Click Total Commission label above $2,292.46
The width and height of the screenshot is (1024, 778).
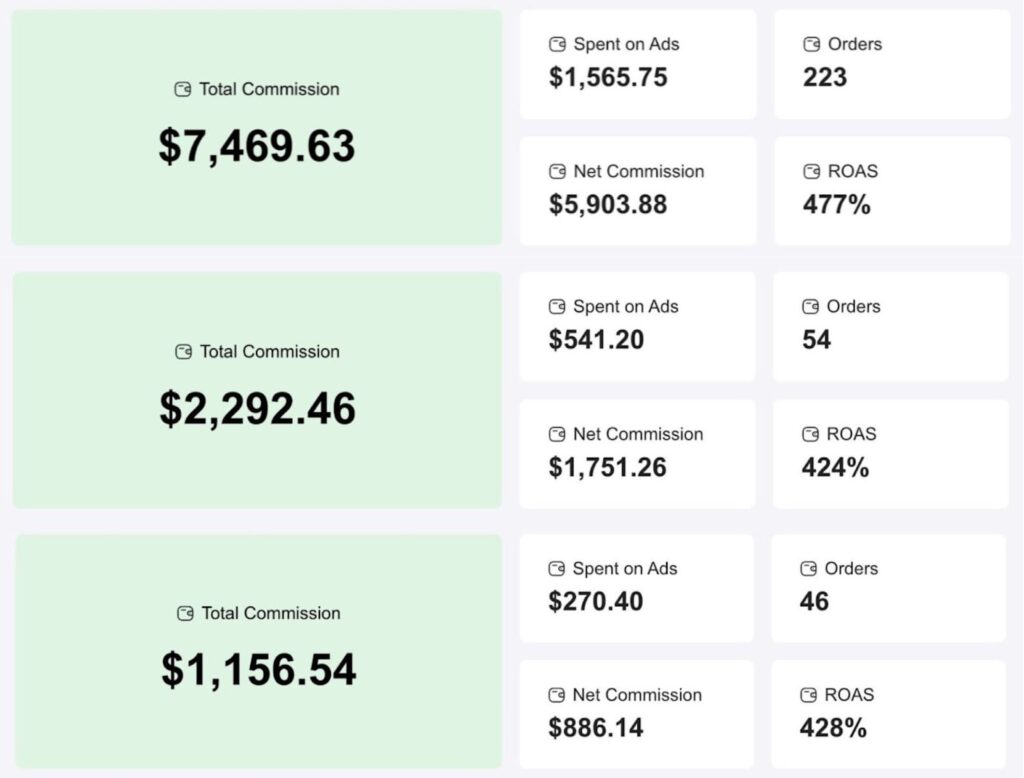[270, 352]
